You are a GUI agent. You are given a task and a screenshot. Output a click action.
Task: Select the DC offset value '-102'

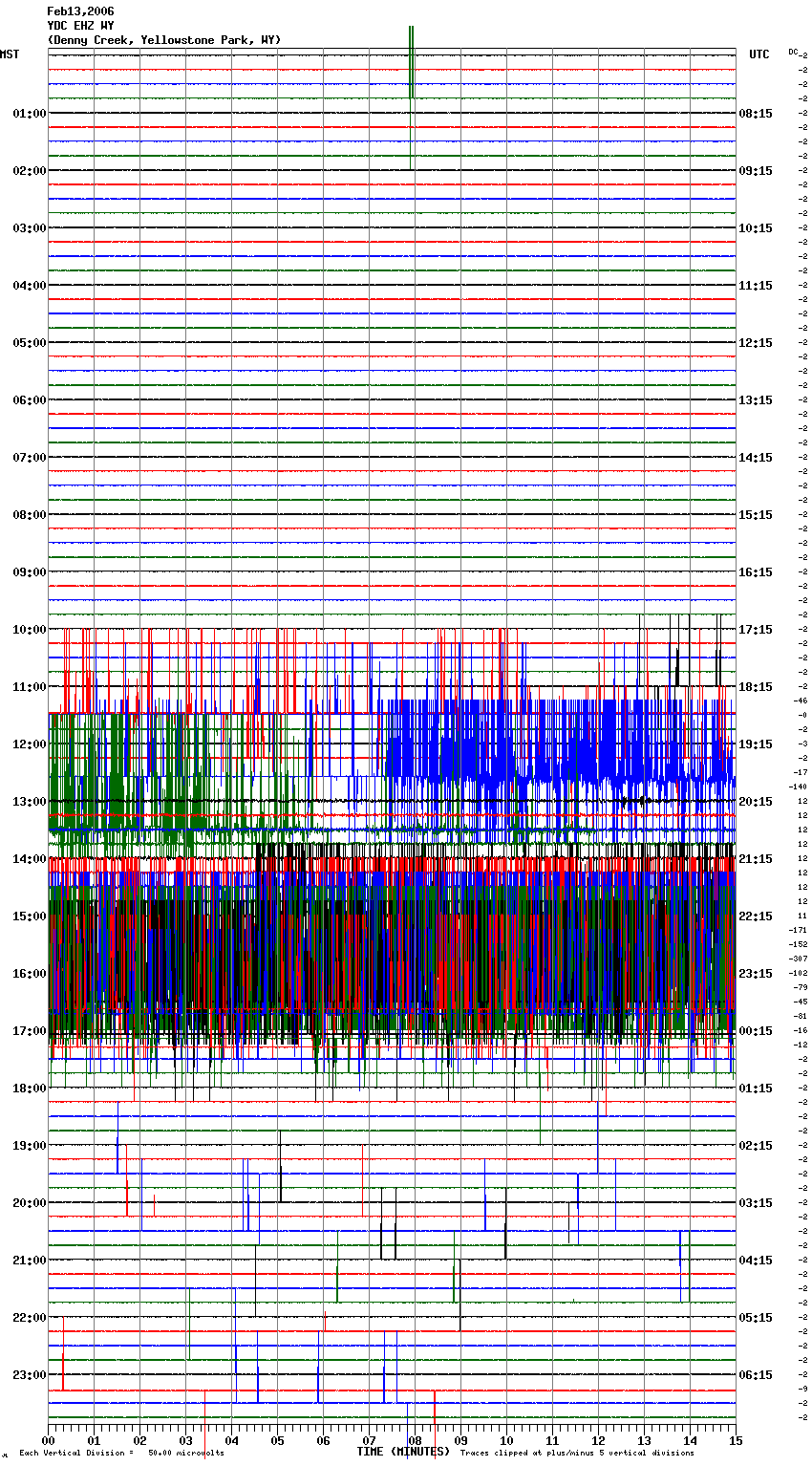(x=799, y=973)
